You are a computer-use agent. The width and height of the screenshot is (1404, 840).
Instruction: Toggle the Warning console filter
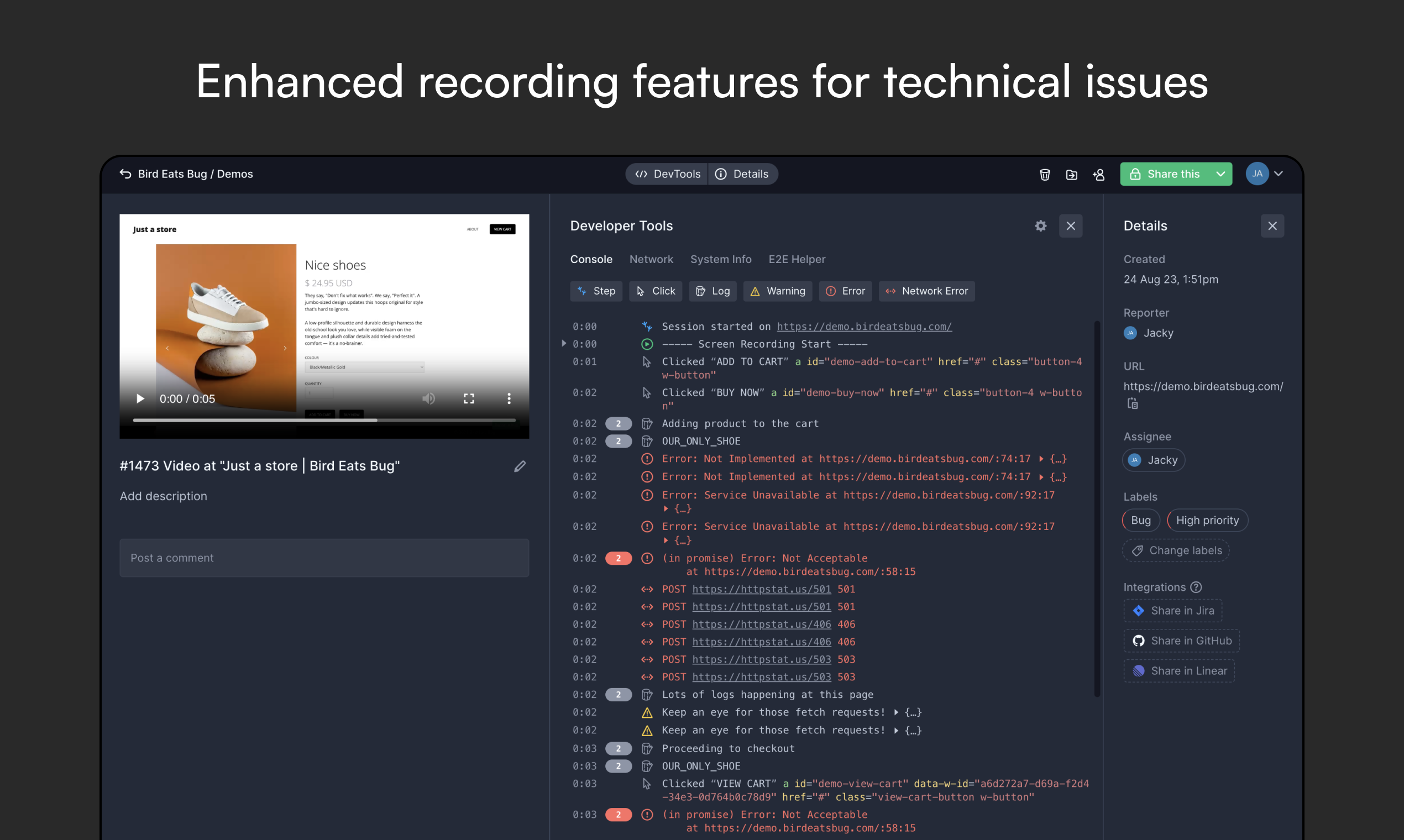pyautogui.click(x=777, y=291)
